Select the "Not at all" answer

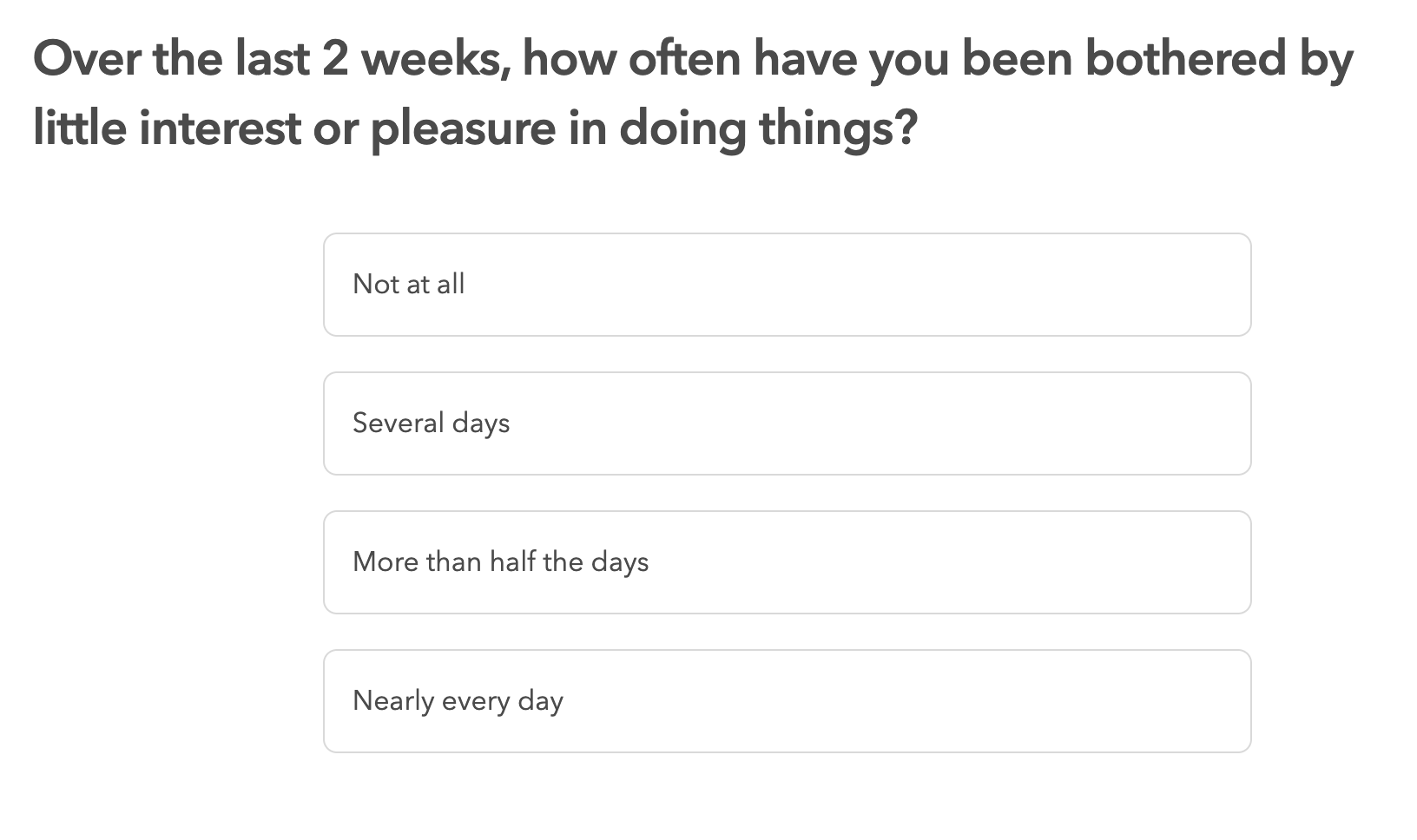[x=787, y=285]
